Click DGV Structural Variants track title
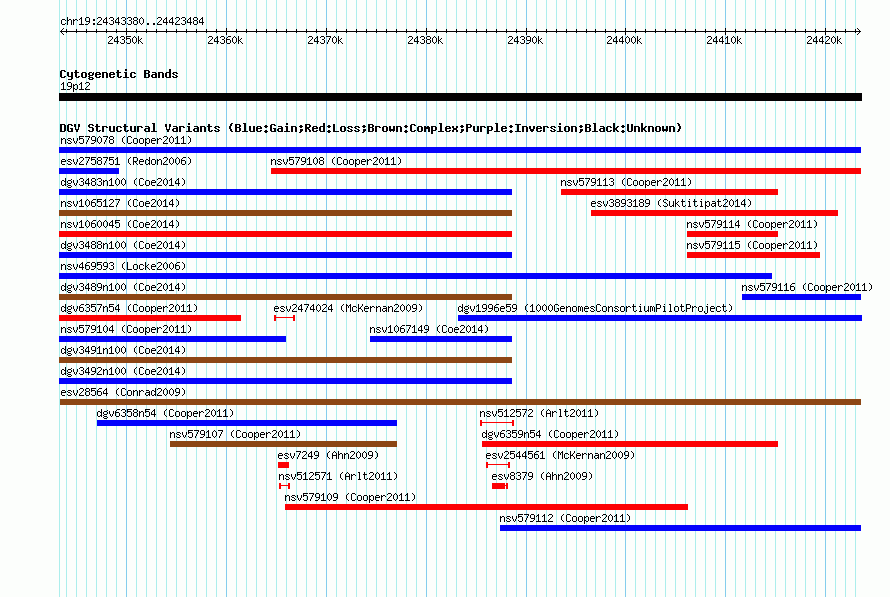 pyautogui.click(x=371, y=128)
